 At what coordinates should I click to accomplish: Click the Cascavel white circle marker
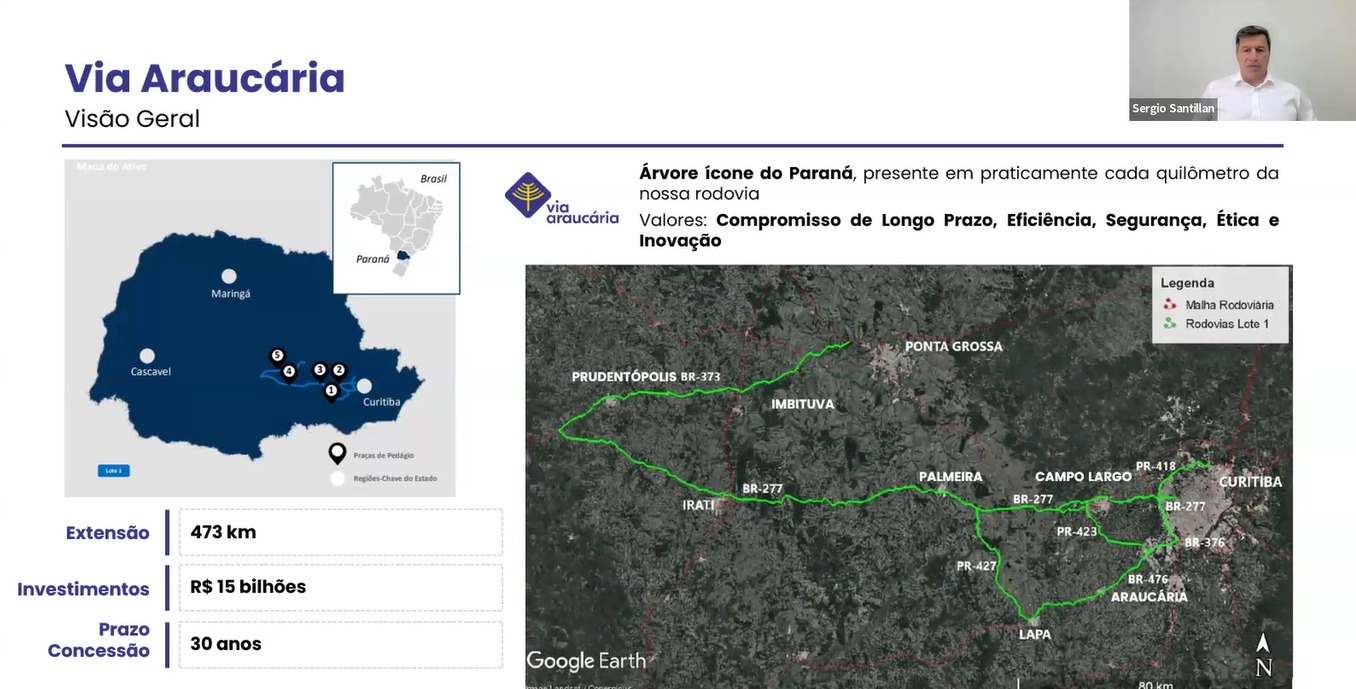point(147,356)
